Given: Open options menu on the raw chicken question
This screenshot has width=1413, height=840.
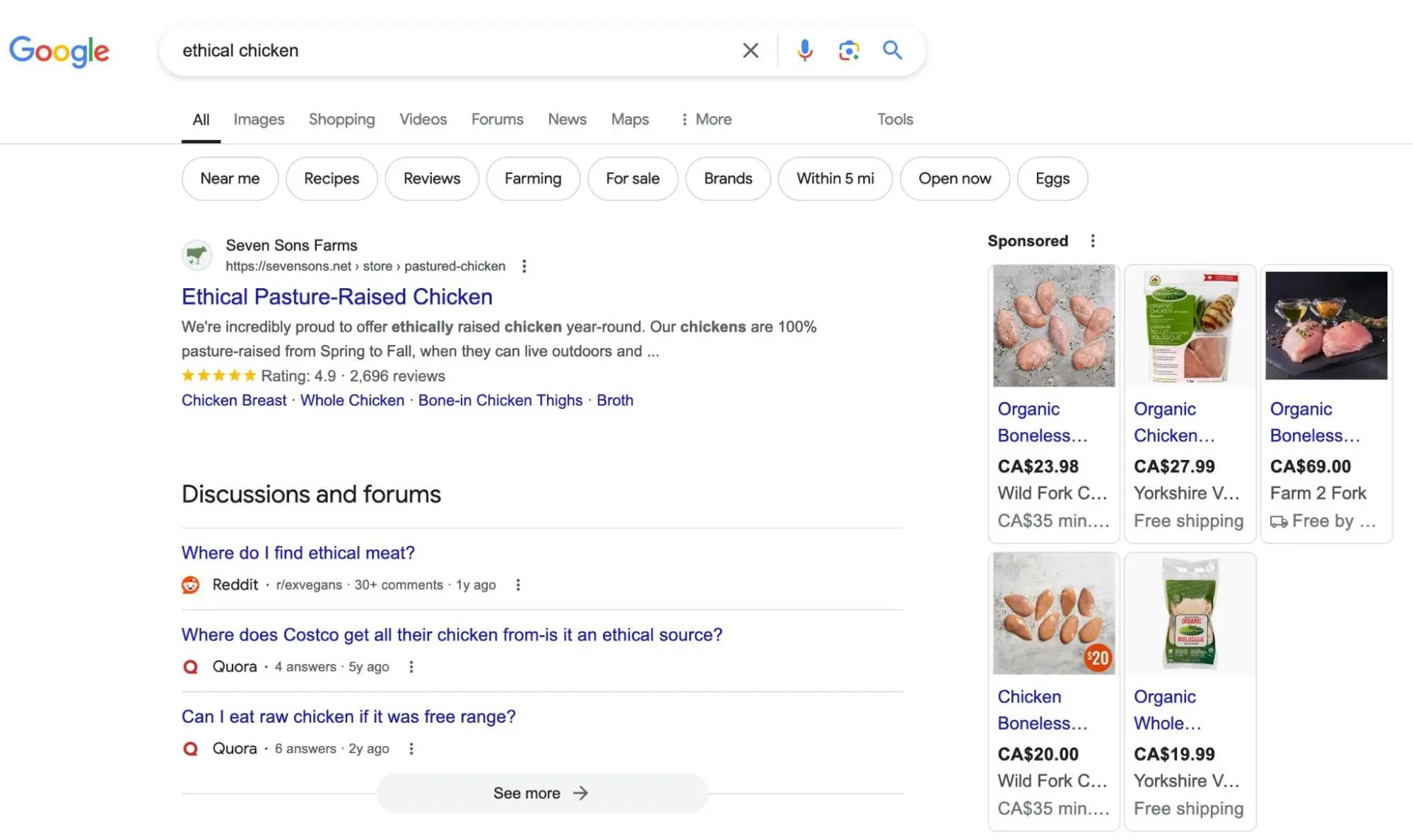Looking at the screenshot, I should coord(412,748).
